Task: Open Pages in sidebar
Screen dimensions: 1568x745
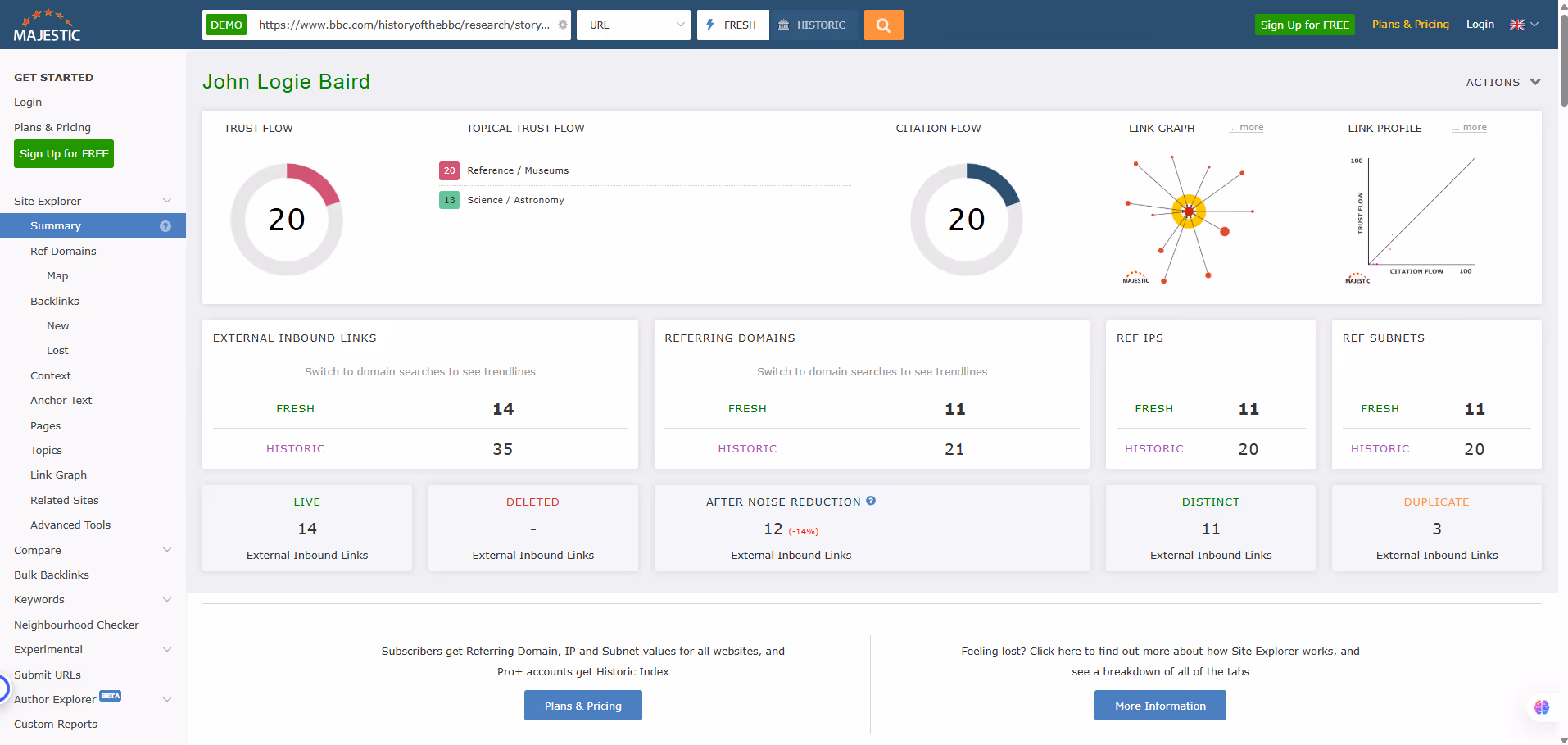Action: tap(46, 425)
